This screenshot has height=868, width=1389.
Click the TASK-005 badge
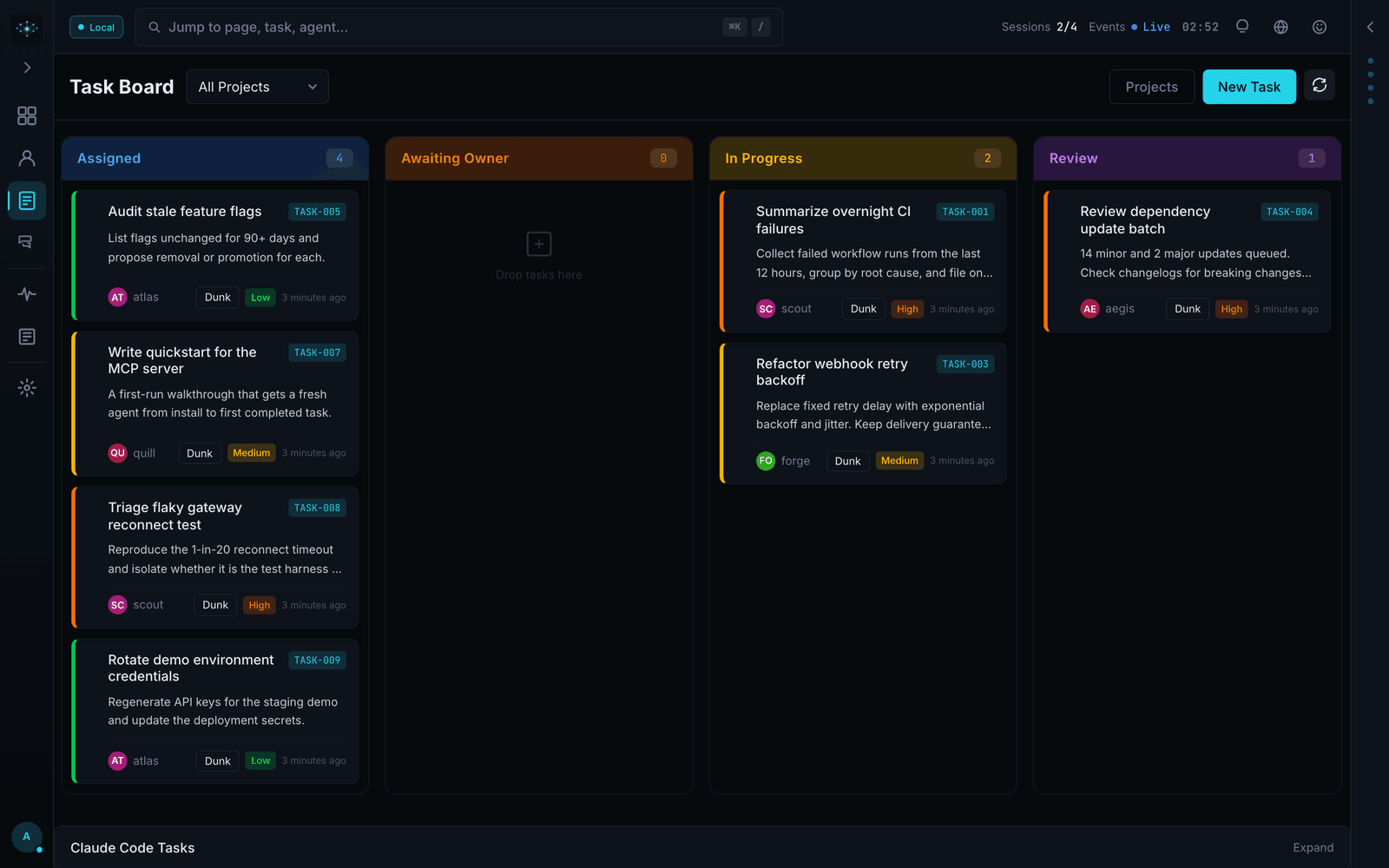(317, 212)
